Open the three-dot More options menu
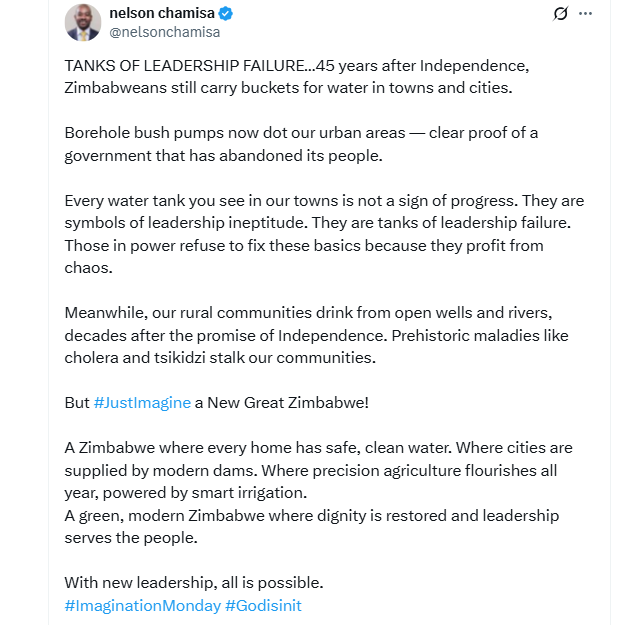The image size is (630, 625). [586, 14]
